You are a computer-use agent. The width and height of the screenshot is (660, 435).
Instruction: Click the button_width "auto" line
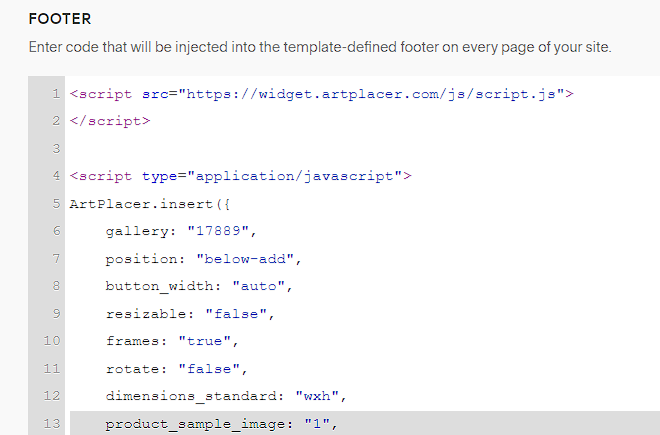point(199,286)
